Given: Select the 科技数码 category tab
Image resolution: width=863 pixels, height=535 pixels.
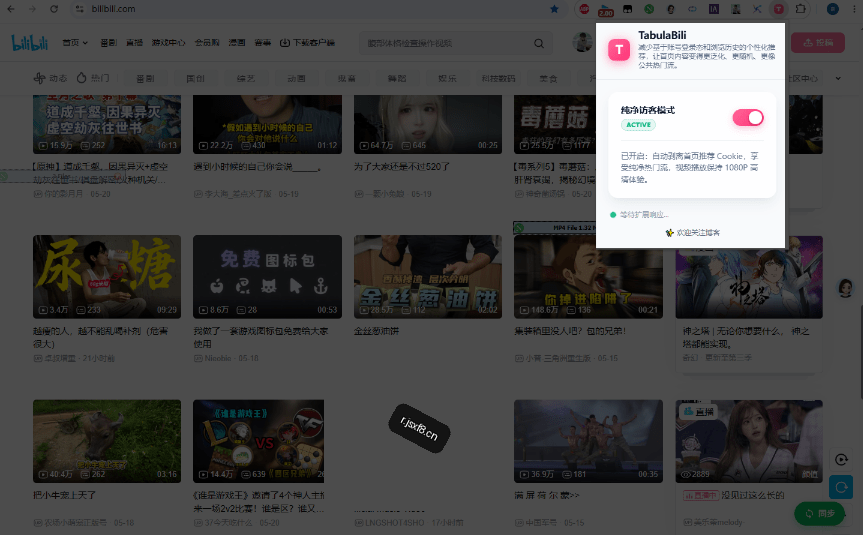Looking at the screenshot, I should (x=498, y=78).
